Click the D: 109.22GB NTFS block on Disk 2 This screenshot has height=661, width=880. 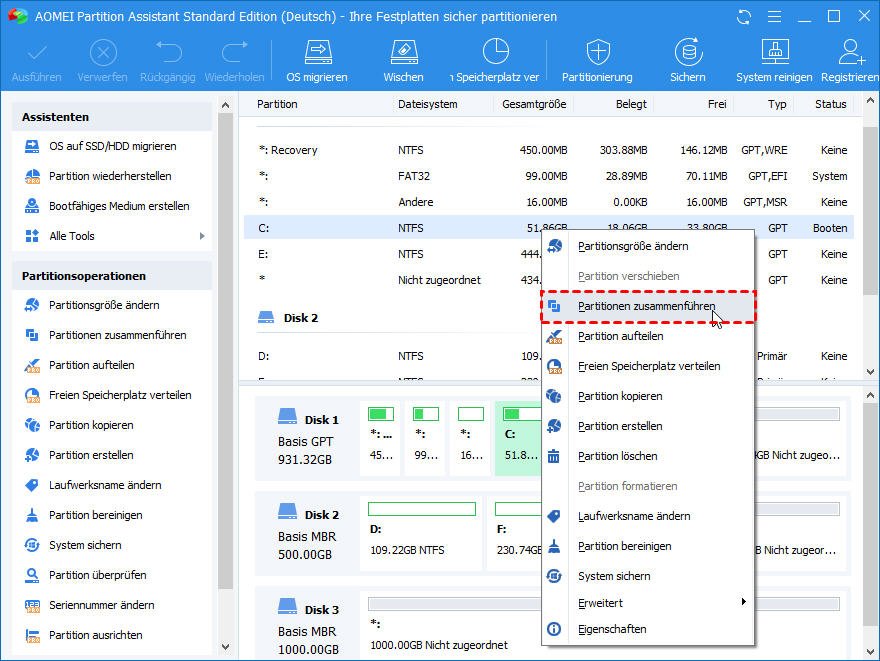(421, 534)
